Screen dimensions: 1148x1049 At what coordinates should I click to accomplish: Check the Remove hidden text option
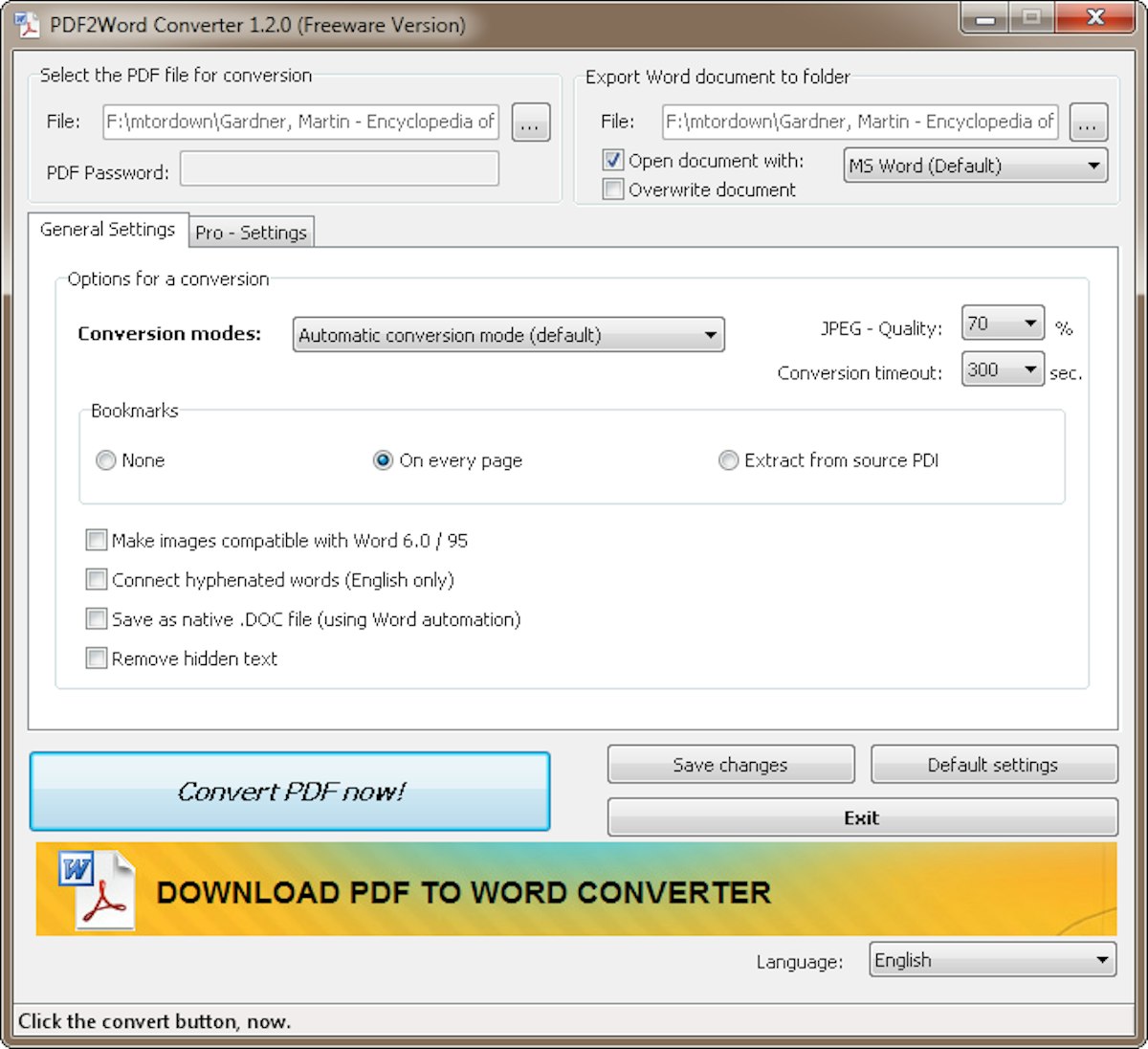96,658
